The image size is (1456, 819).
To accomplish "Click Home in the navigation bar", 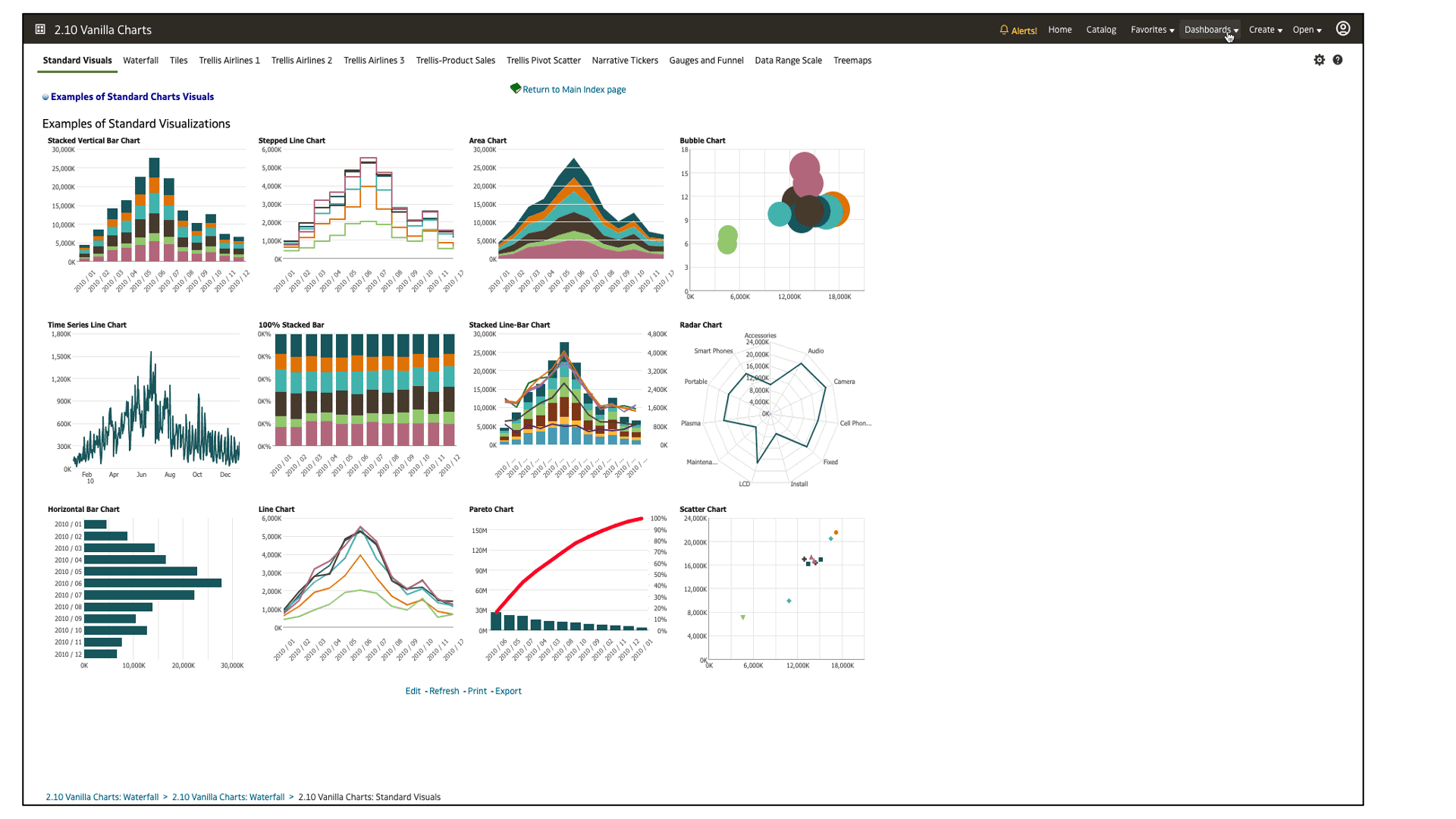I will (x=1059, y=30).
